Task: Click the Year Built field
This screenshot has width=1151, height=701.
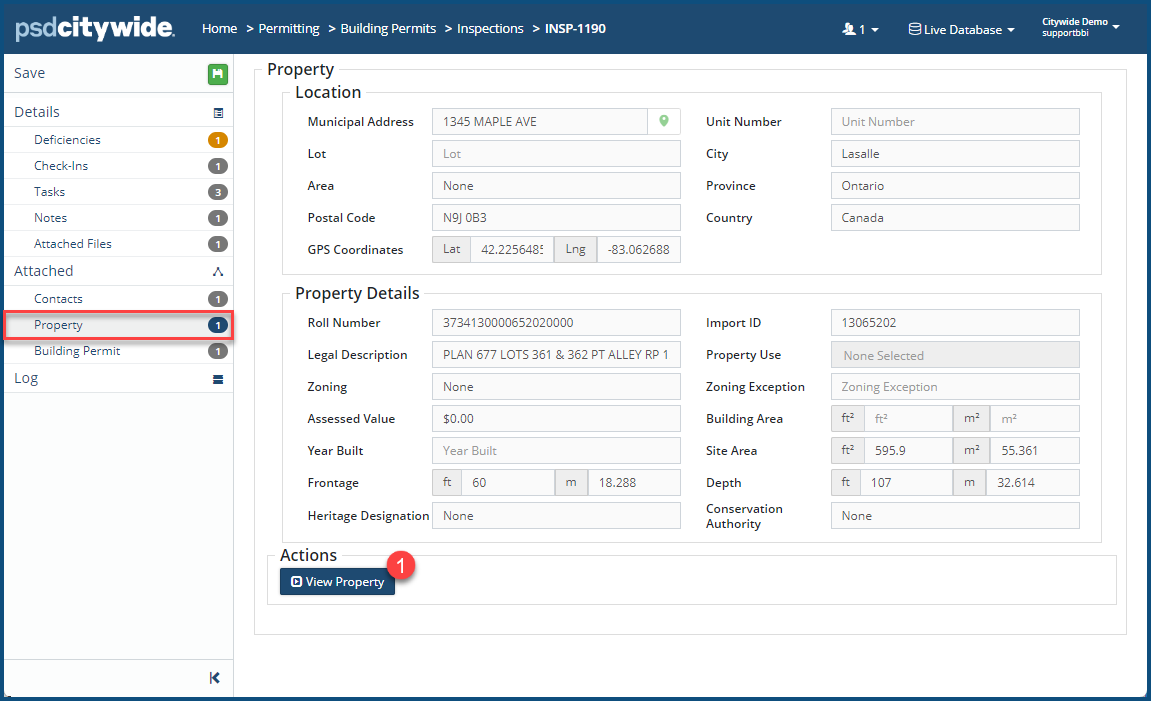Action: tap(556, 451)
